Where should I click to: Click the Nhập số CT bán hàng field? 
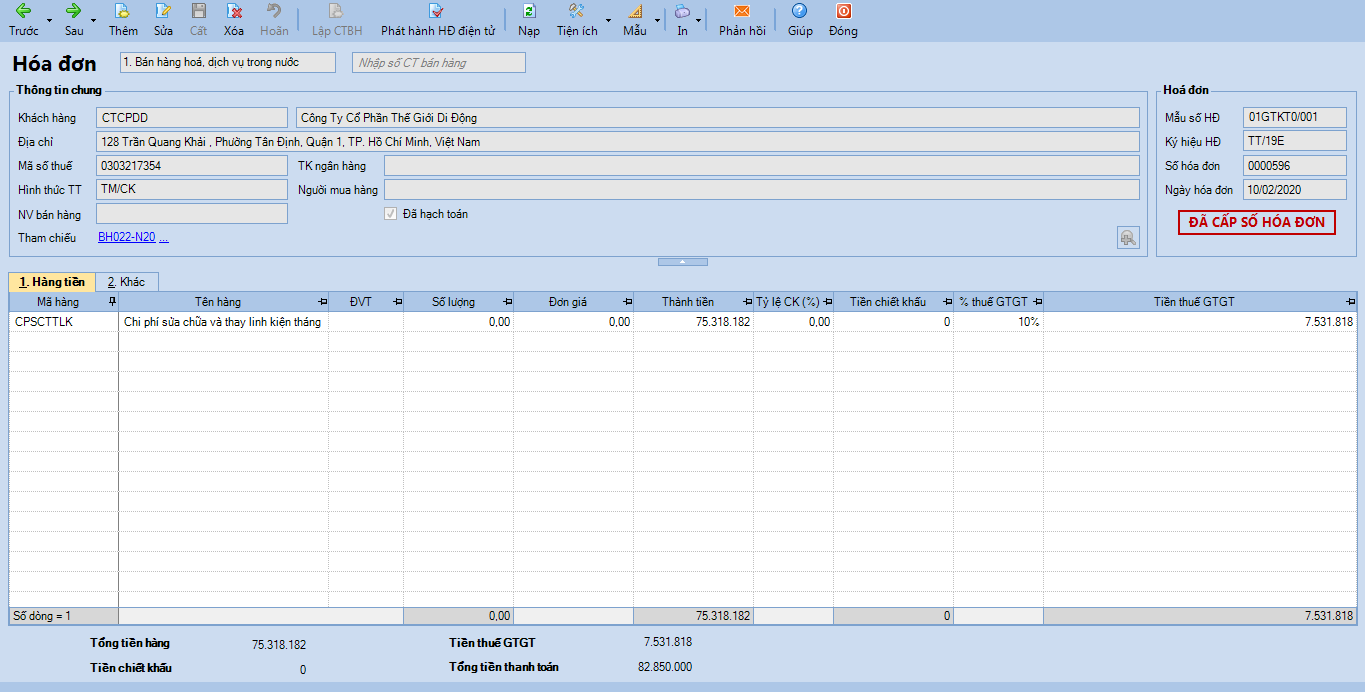439,62
